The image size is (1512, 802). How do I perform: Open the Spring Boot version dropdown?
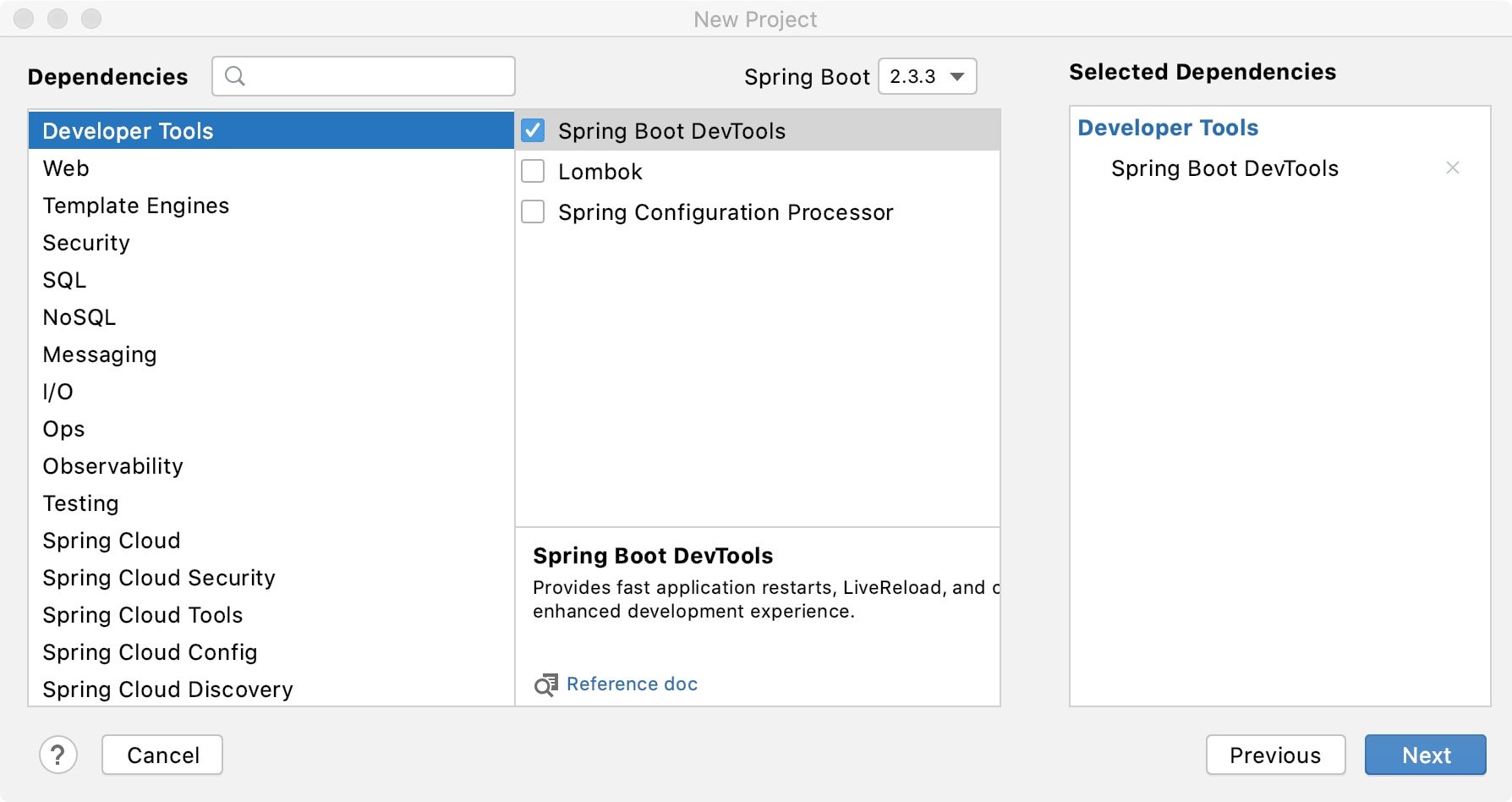pyautogui.click(x=927, y=76)
